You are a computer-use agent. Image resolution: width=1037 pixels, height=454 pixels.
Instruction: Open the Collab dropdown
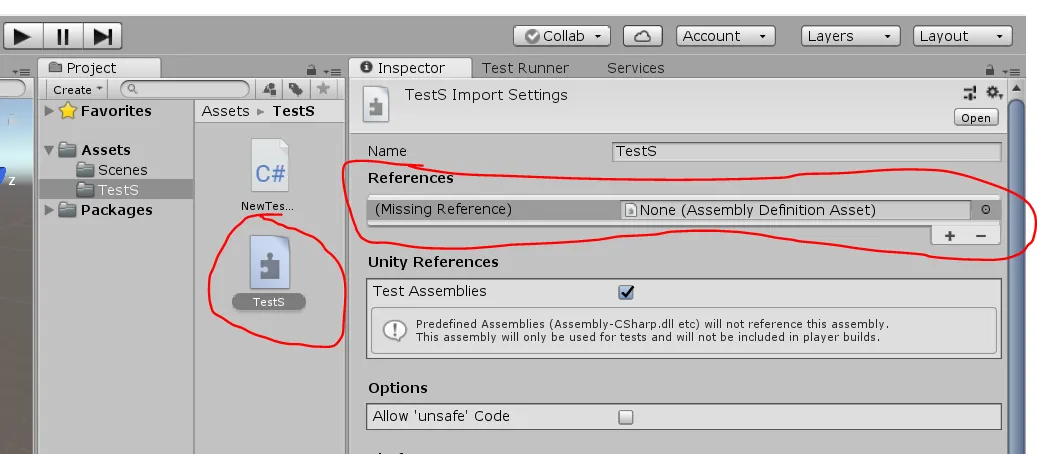[x=561, y=36]
